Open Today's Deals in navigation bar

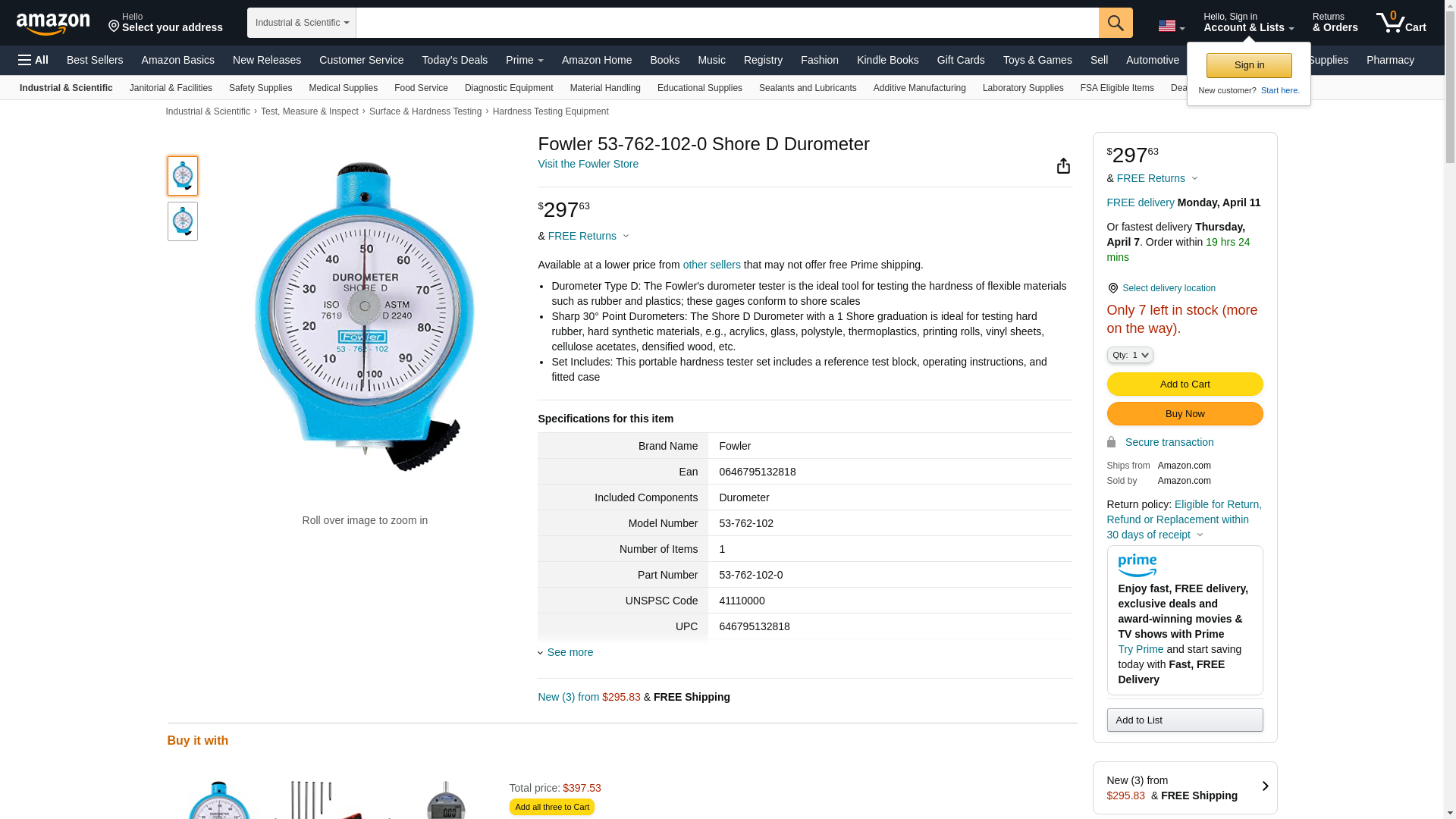[454, 60]
